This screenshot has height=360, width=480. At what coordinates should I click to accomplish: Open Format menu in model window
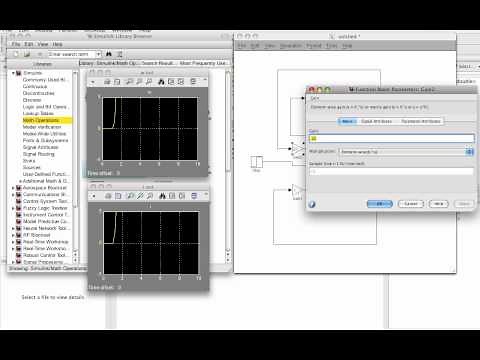click(x=314, y=46)
